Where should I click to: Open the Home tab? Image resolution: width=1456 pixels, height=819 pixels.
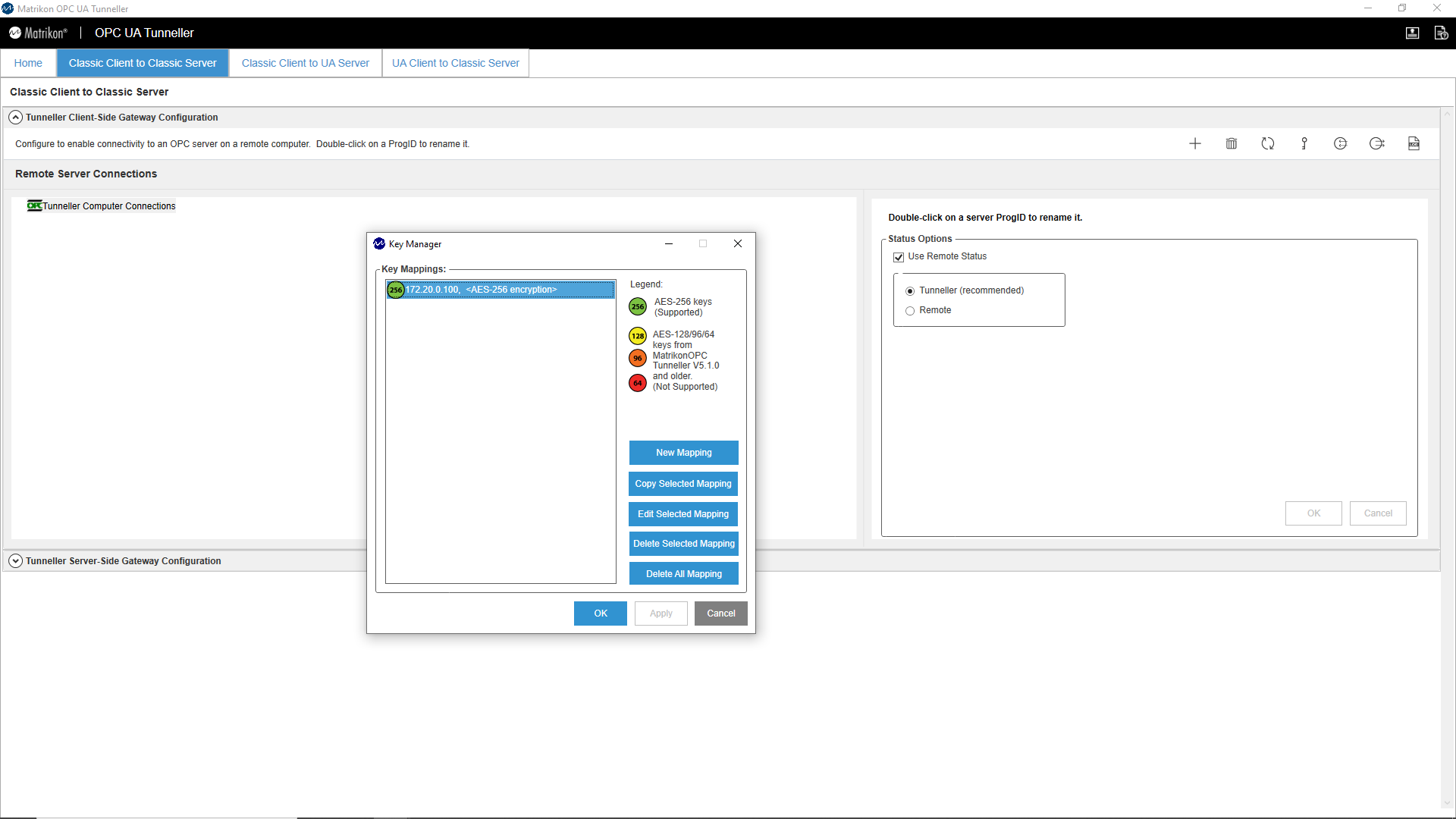click(28, 63)
